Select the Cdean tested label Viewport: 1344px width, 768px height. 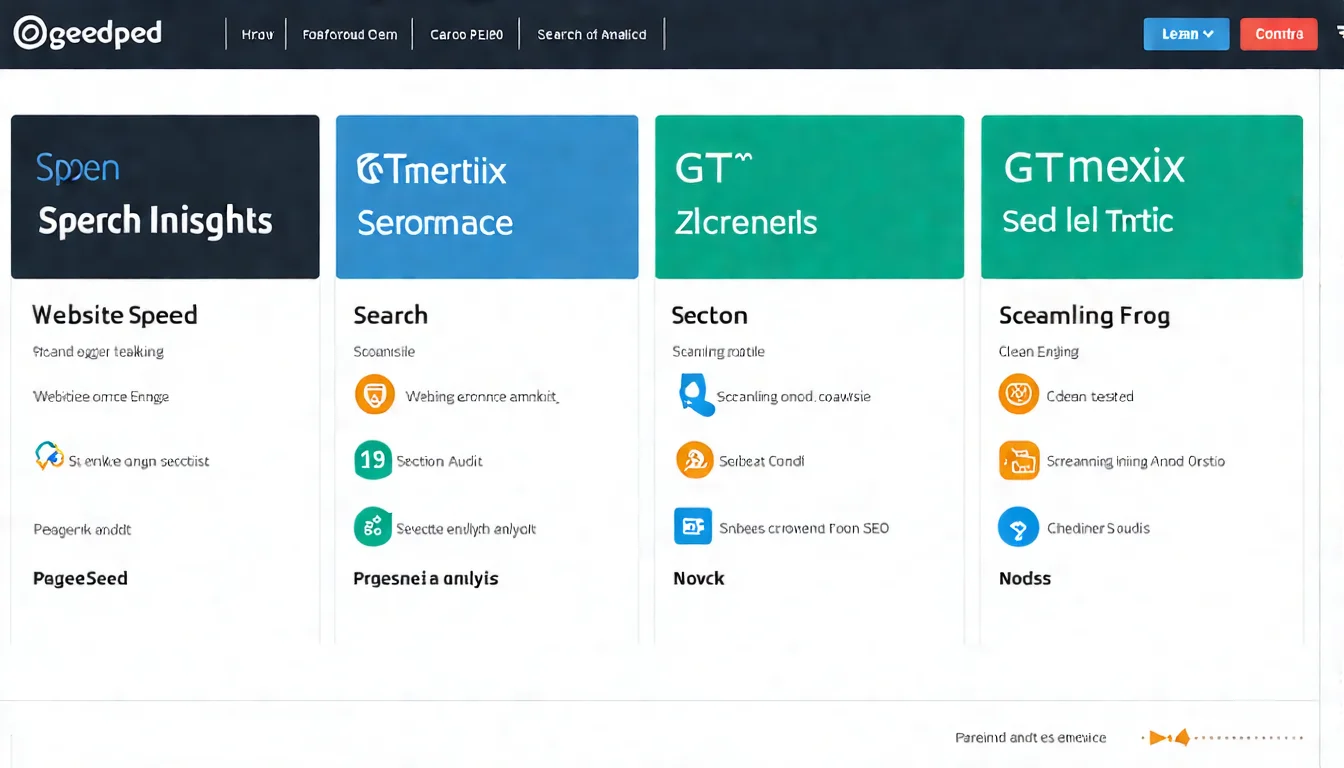[x=1090, y=396]
